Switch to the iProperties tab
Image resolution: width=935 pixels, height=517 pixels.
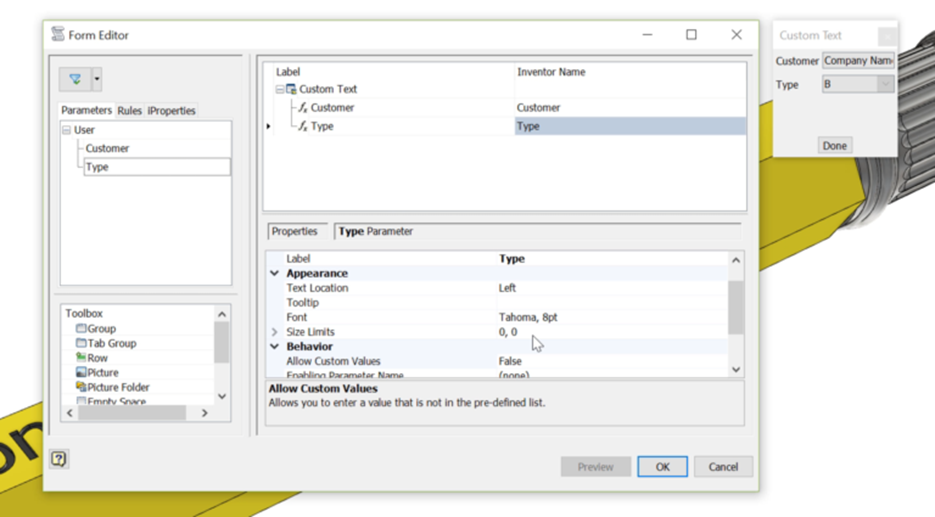172,111
